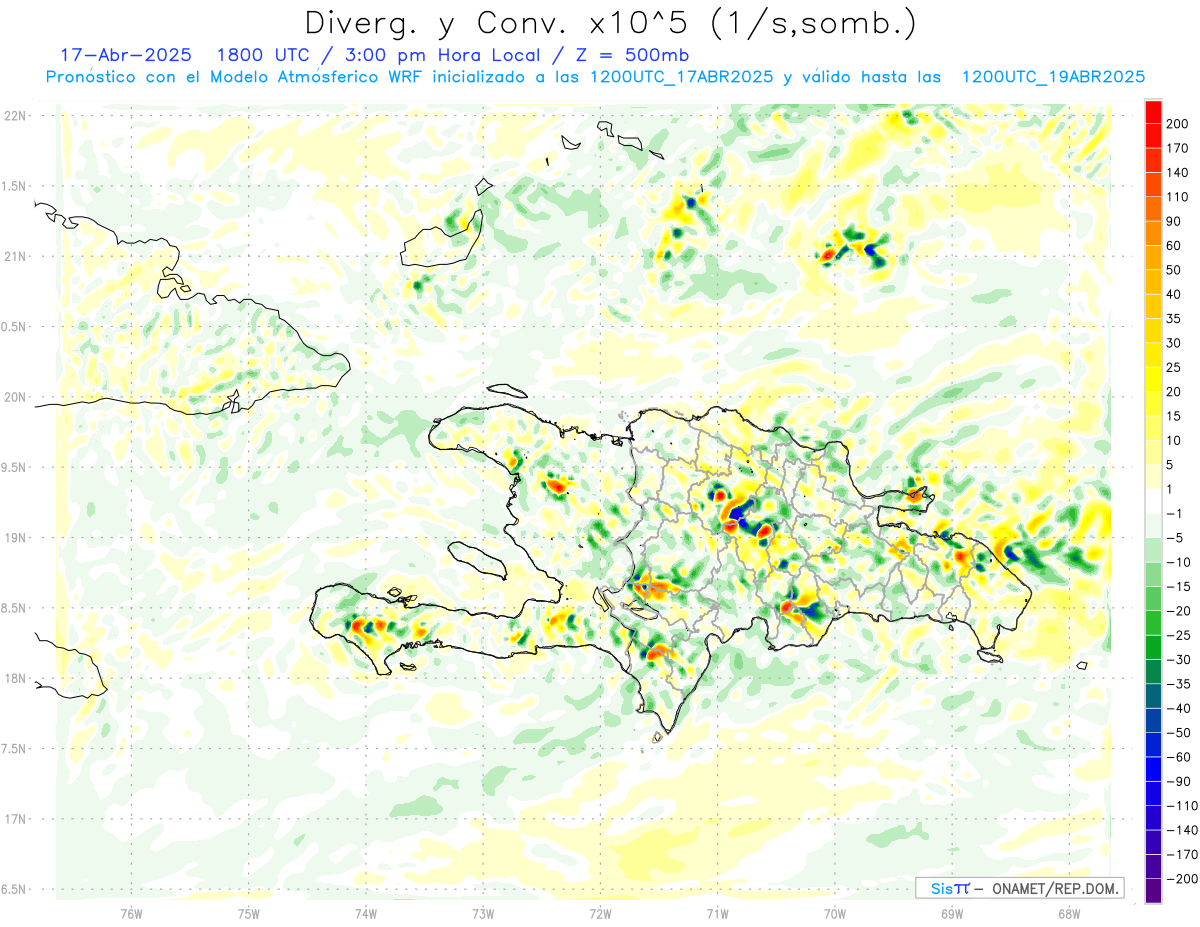Click the '68W' longitude label
The image size is (1200, 927).
click(x=1069, y=914)
